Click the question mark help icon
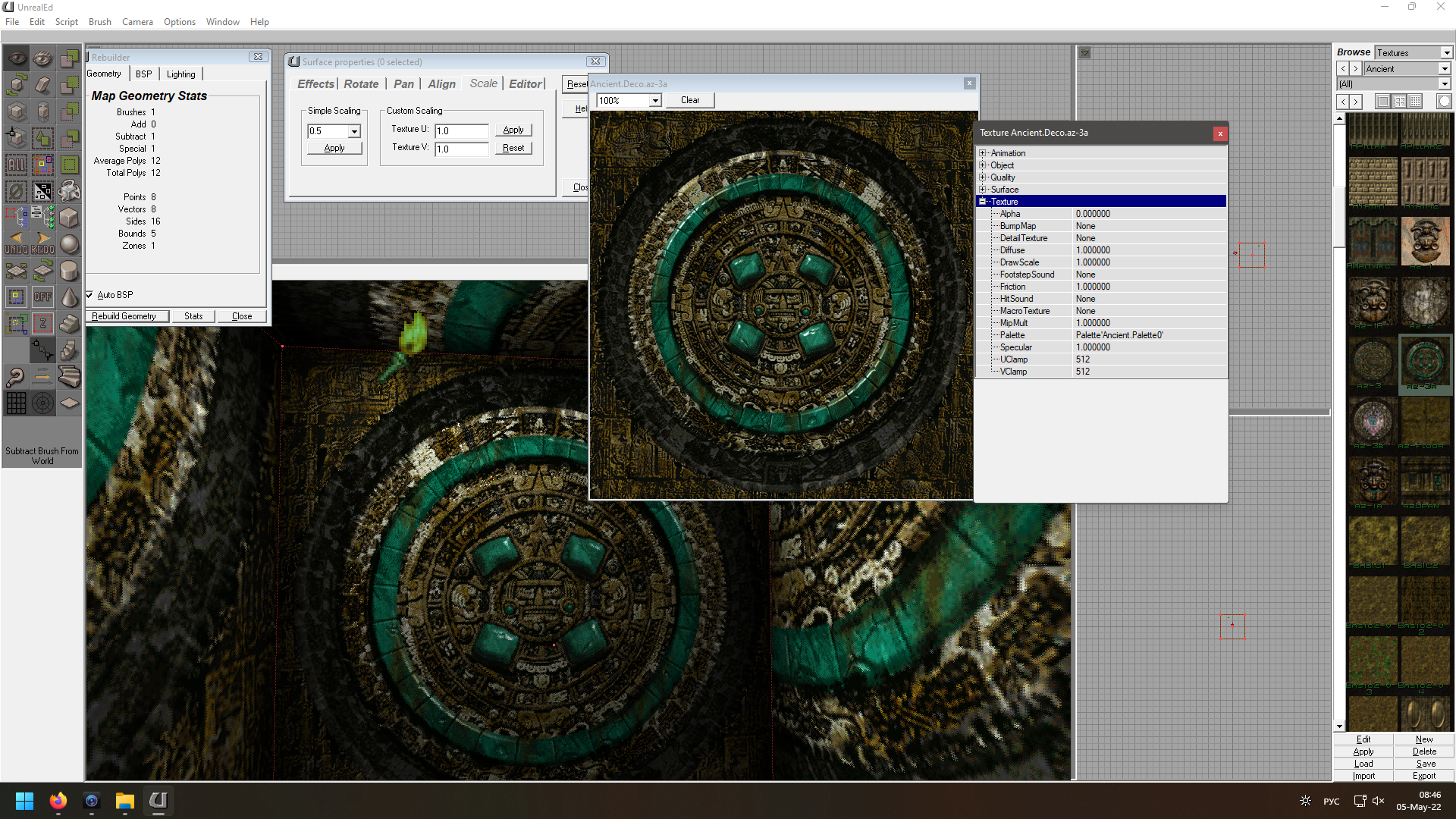This screenshot has height=819, width=1456. [16, 376]
